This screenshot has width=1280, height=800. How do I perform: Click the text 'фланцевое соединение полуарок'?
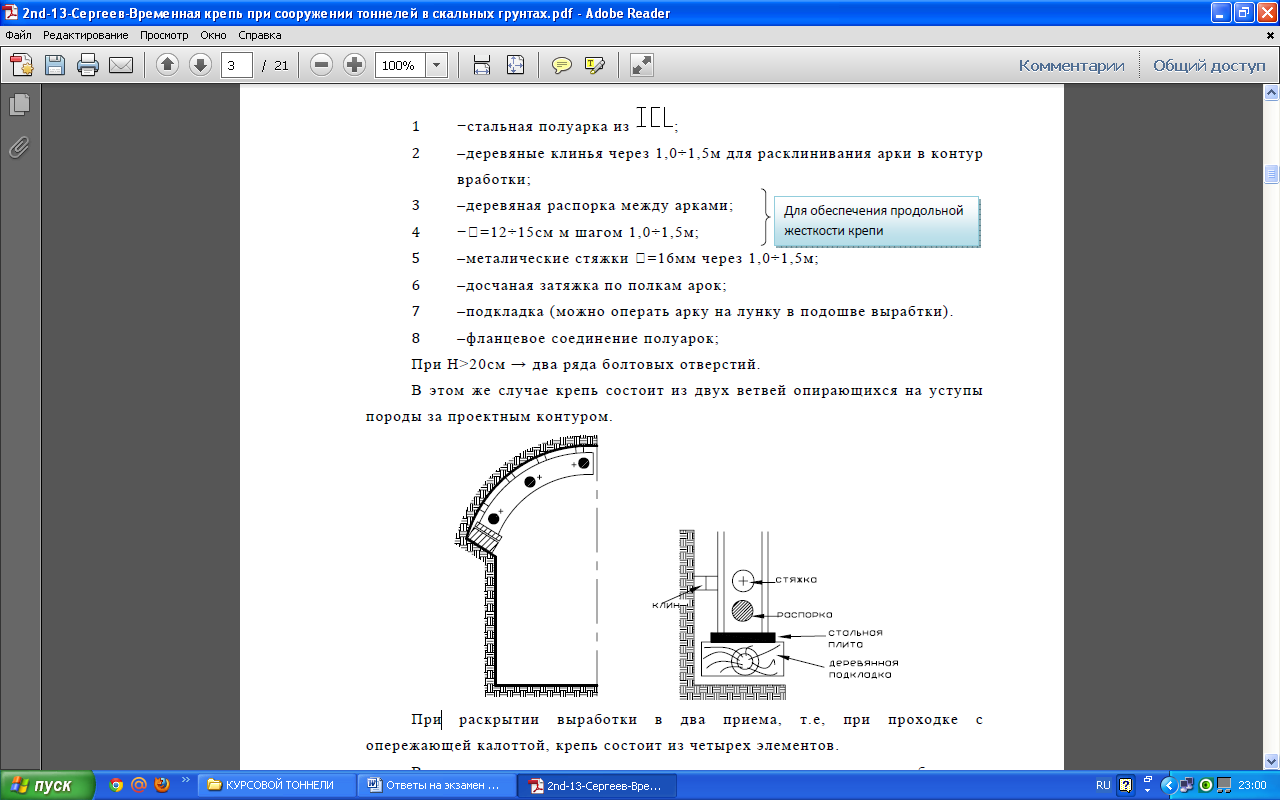(592, 338)
